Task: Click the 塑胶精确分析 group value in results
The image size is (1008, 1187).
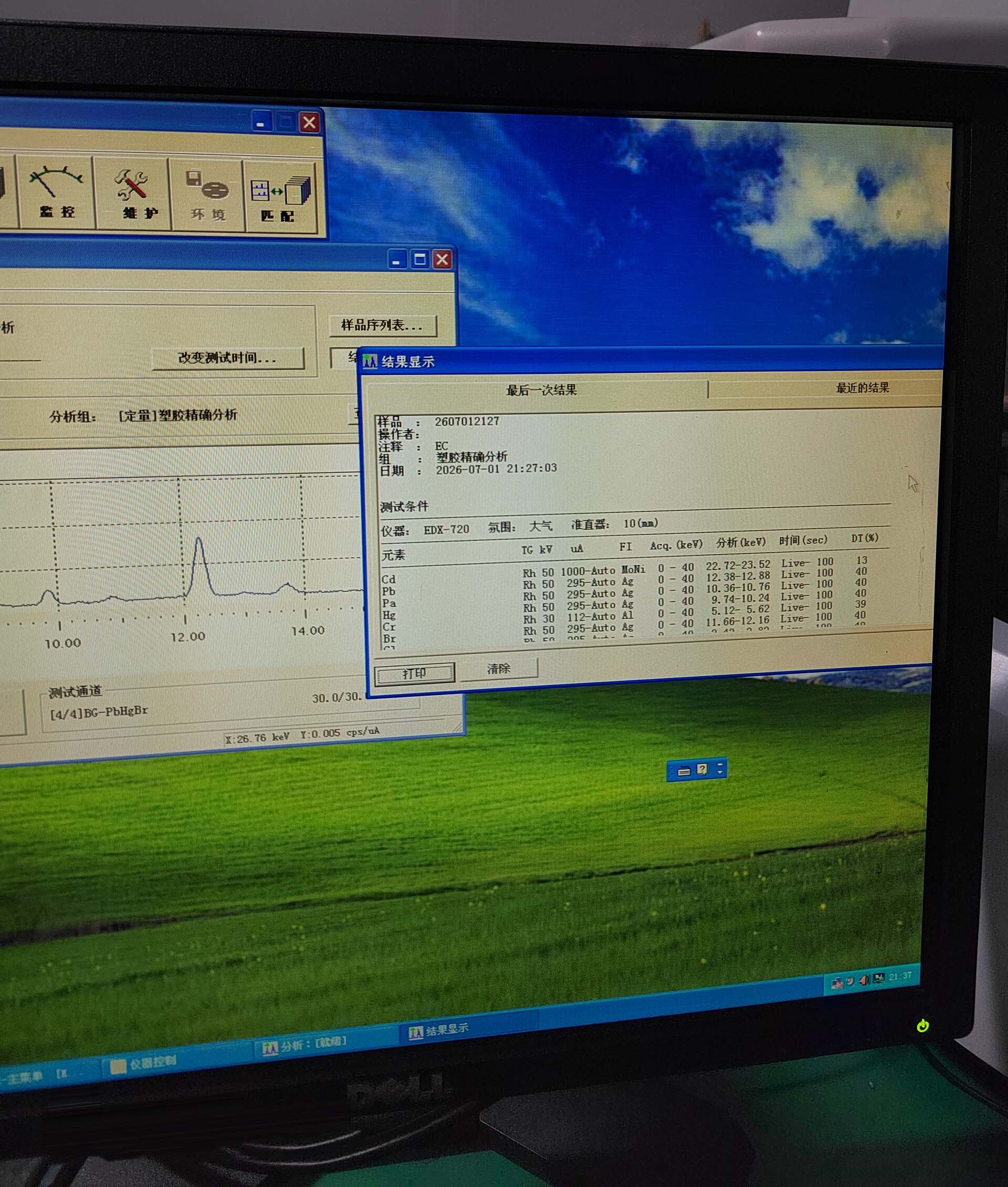Action: pos(471,457)
